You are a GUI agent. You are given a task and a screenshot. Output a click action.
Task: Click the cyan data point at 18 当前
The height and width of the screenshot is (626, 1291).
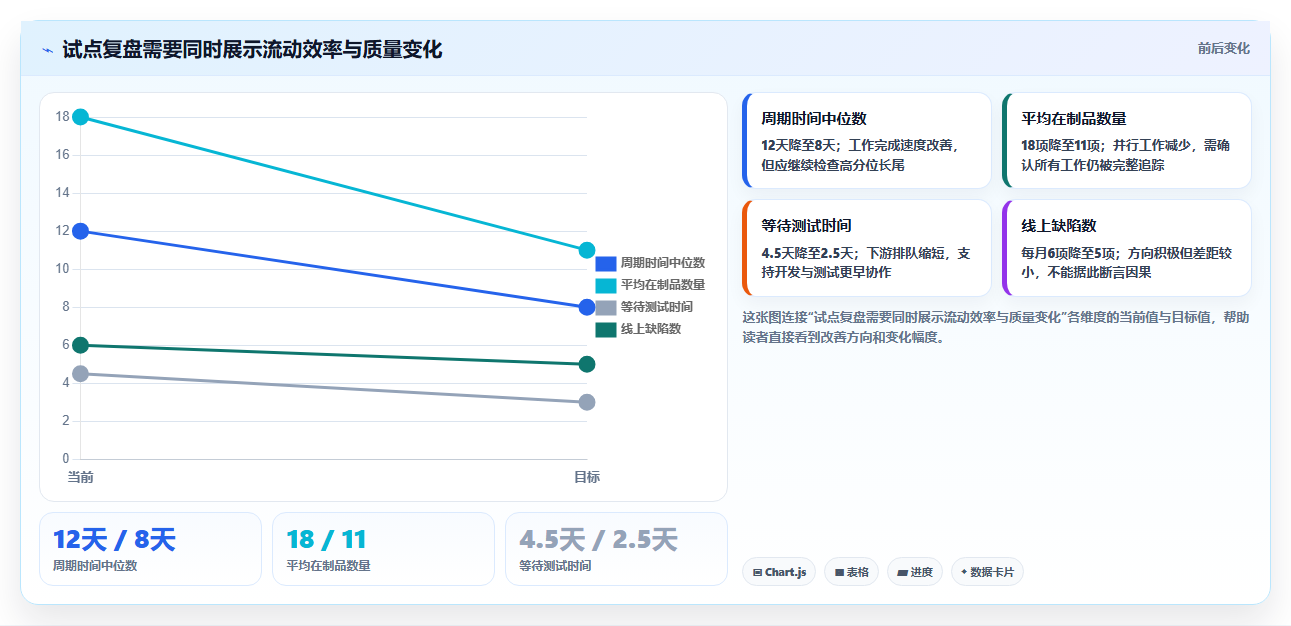coord(81,117)
